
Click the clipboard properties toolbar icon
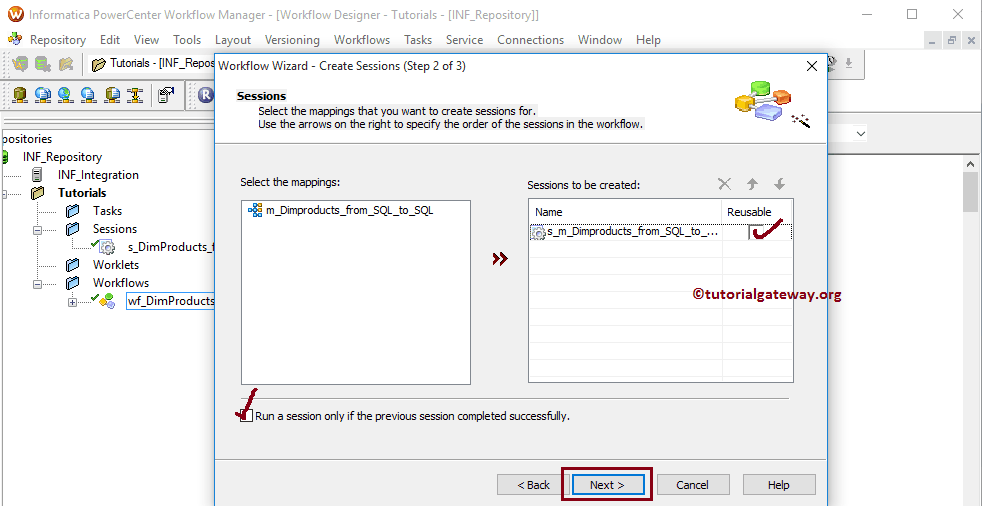166,95
